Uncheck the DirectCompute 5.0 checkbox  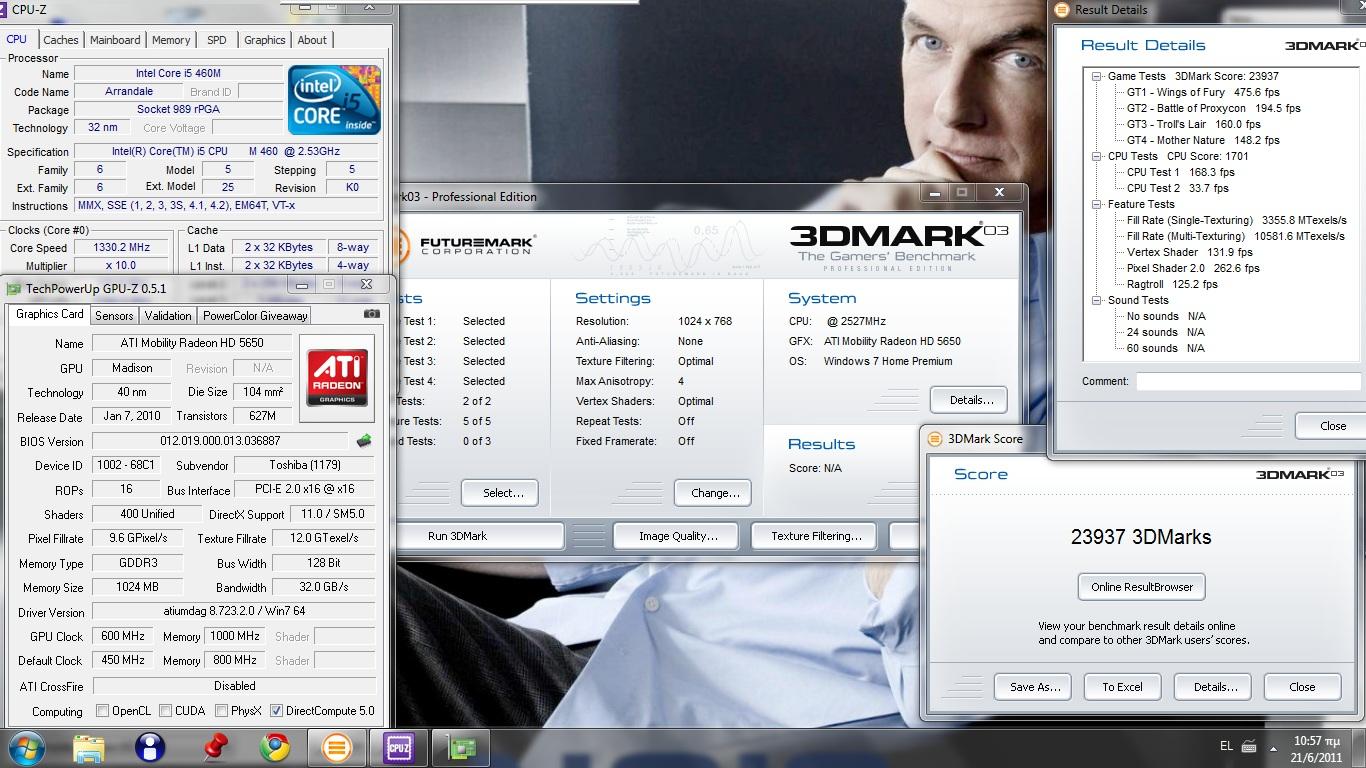(x=276, y=711)
